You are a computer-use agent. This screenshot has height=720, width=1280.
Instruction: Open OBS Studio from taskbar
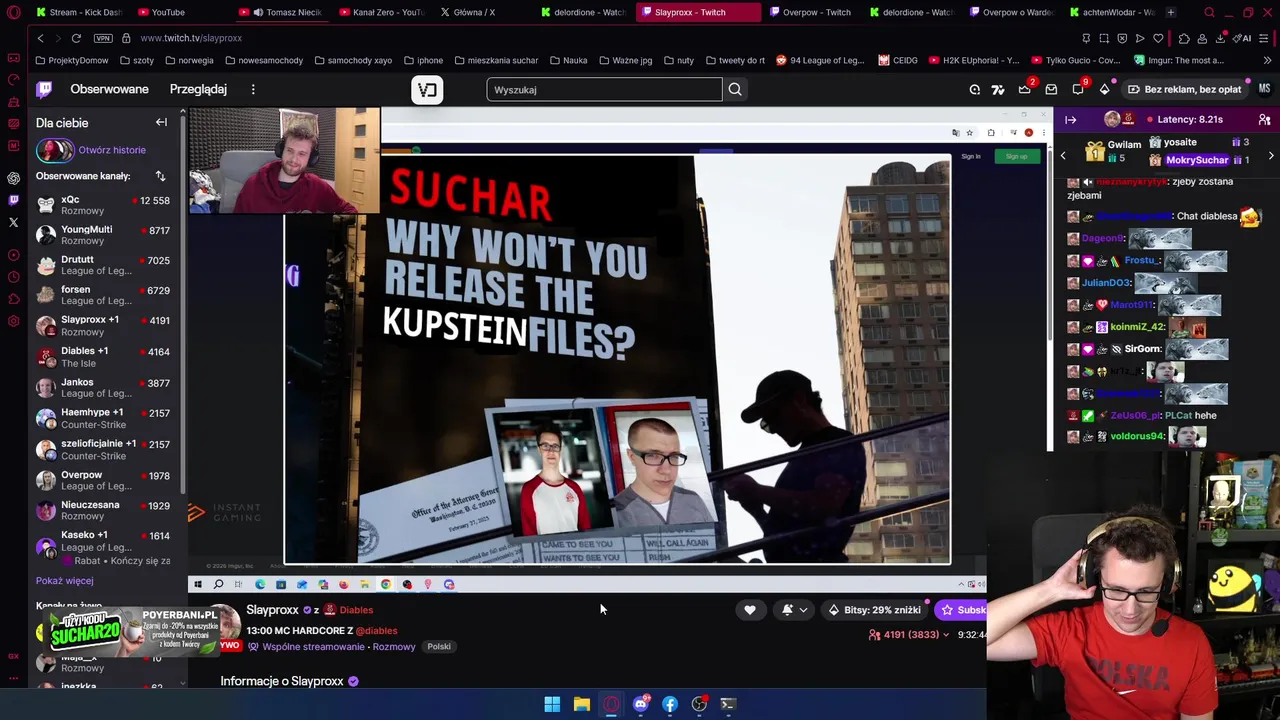(x=699, y=704)
